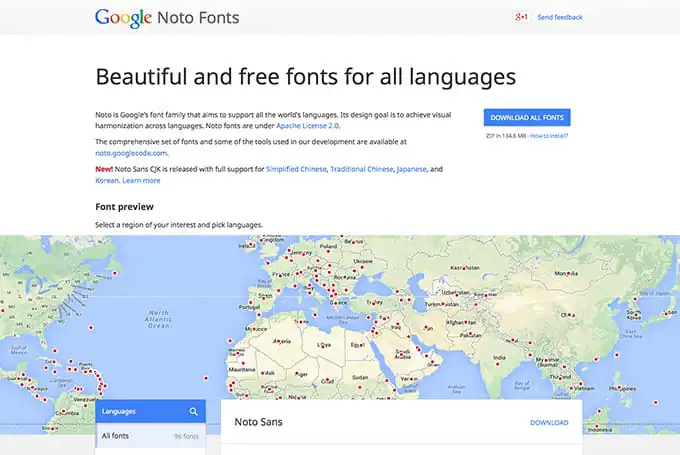This screenshot has height=455, width=680.
Task: Open the Simplified Chinese link
Action: click(x=296, y=169)
